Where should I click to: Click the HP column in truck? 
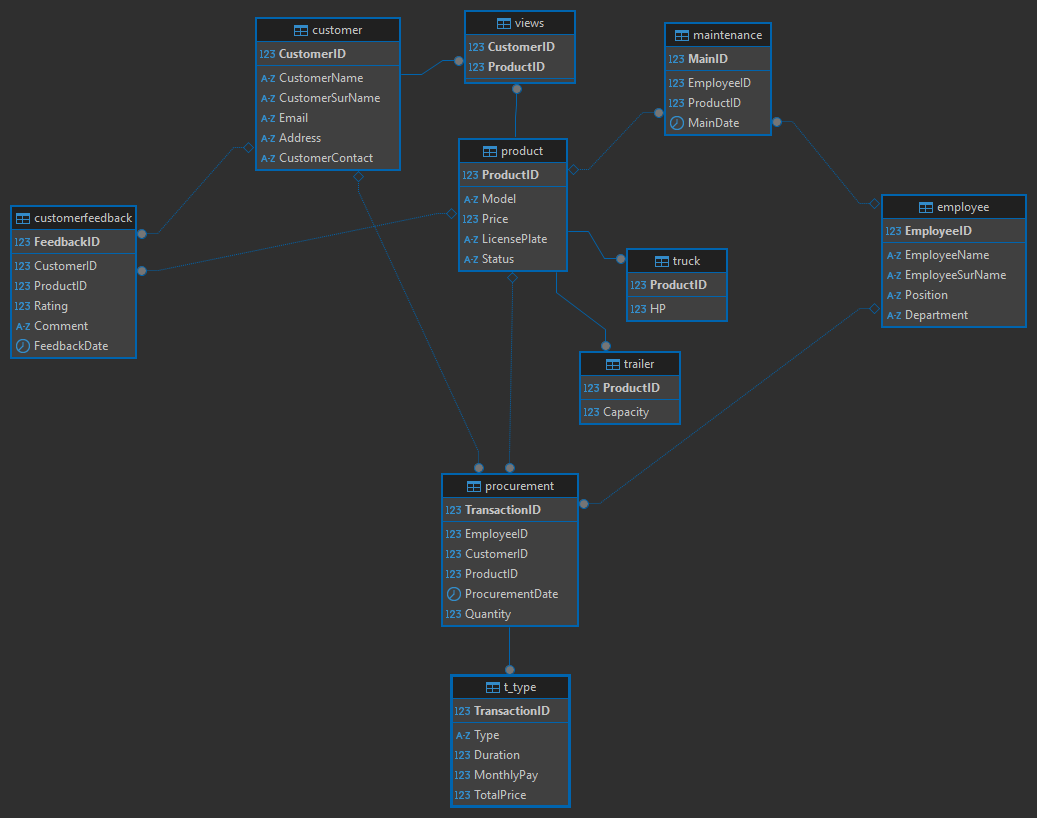point(657,309)
